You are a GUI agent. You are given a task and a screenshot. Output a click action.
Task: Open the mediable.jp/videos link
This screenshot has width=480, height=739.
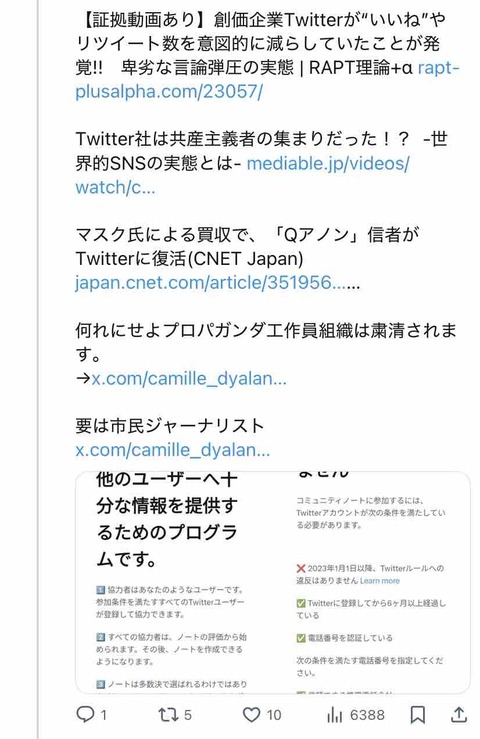(x=242, y=175)
